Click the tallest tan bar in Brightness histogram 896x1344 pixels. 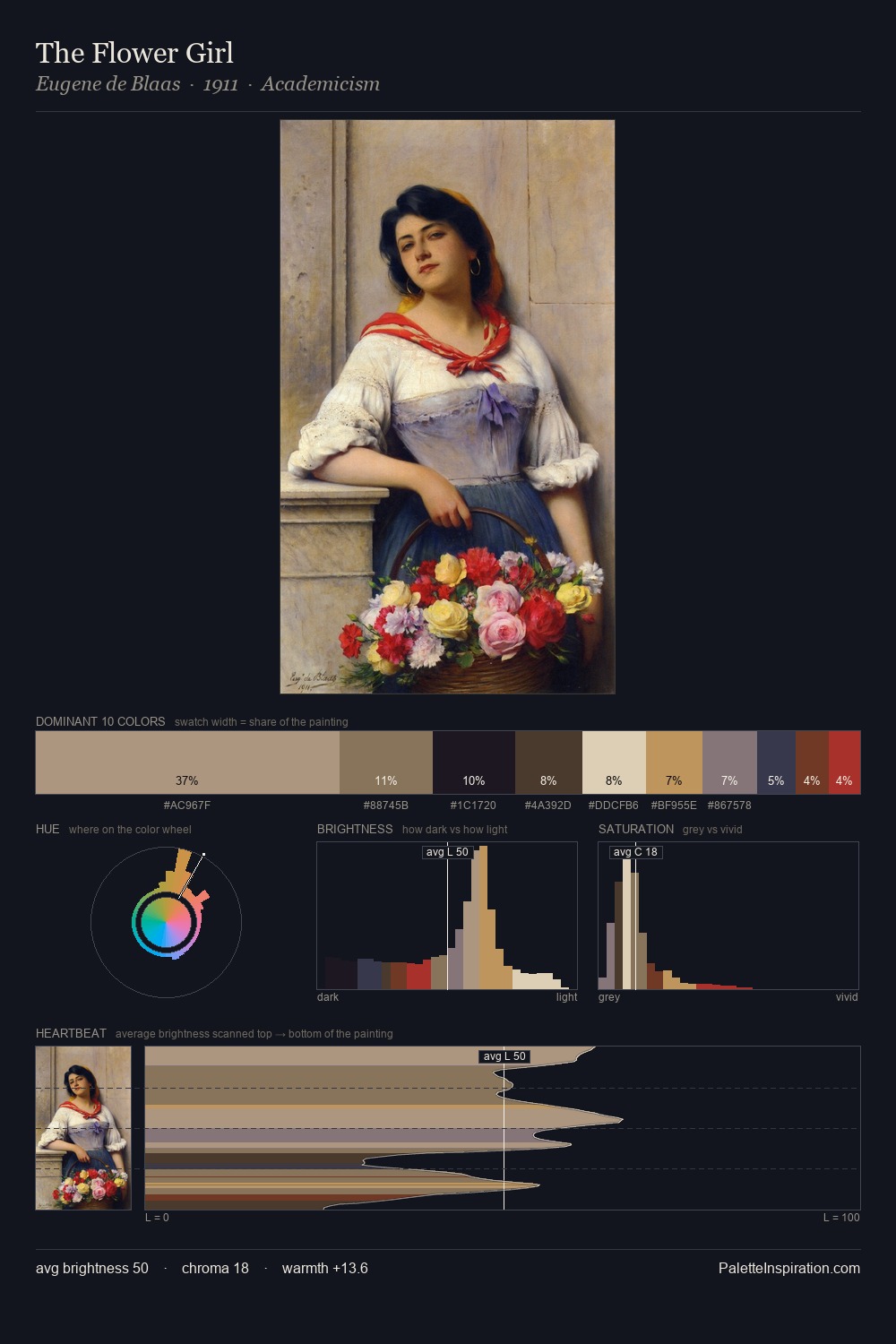click(482, 916)
